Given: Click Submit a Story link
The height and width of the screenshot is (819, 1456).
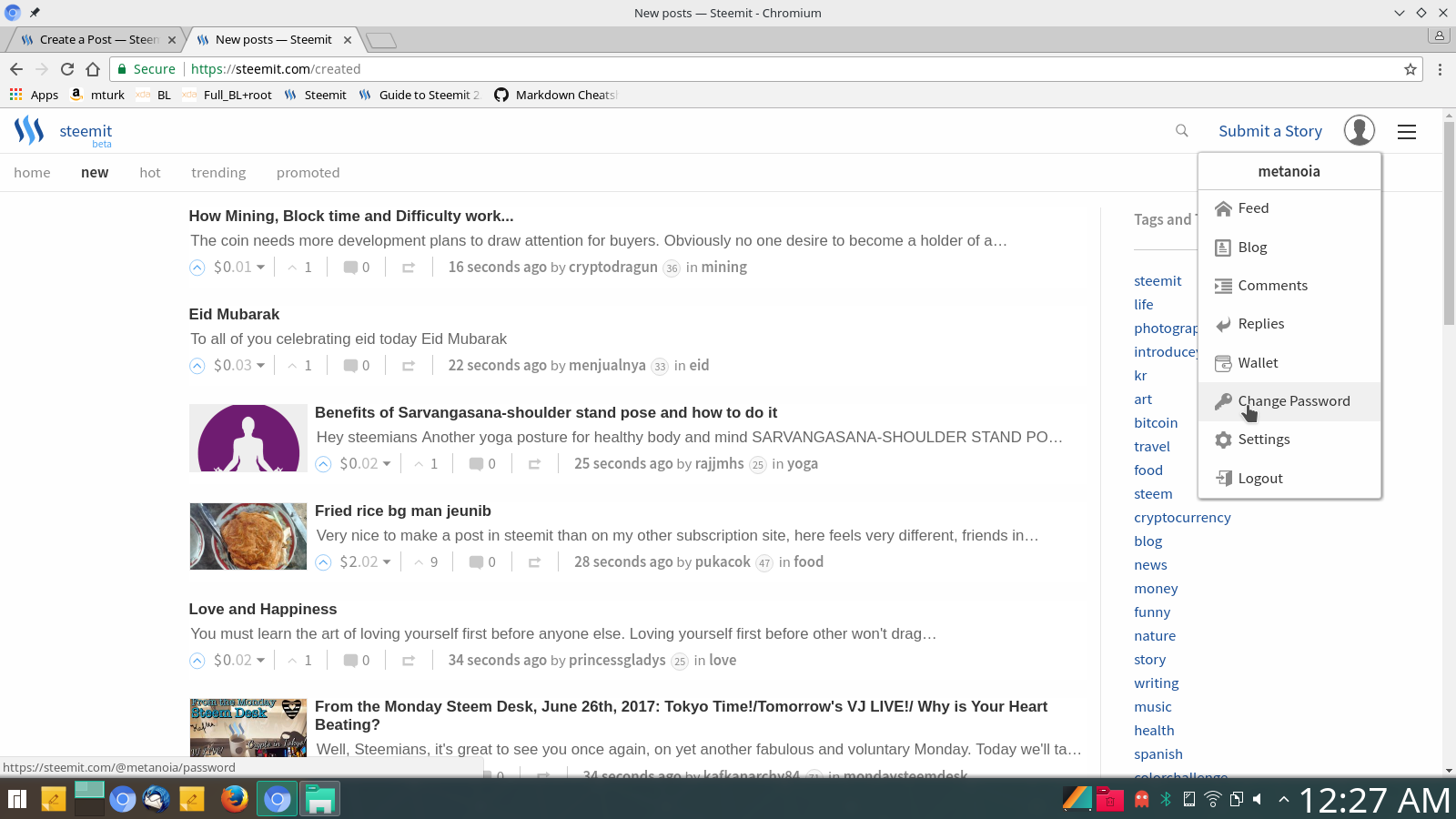Looking at the screenshot, I should click(1270, 131).
